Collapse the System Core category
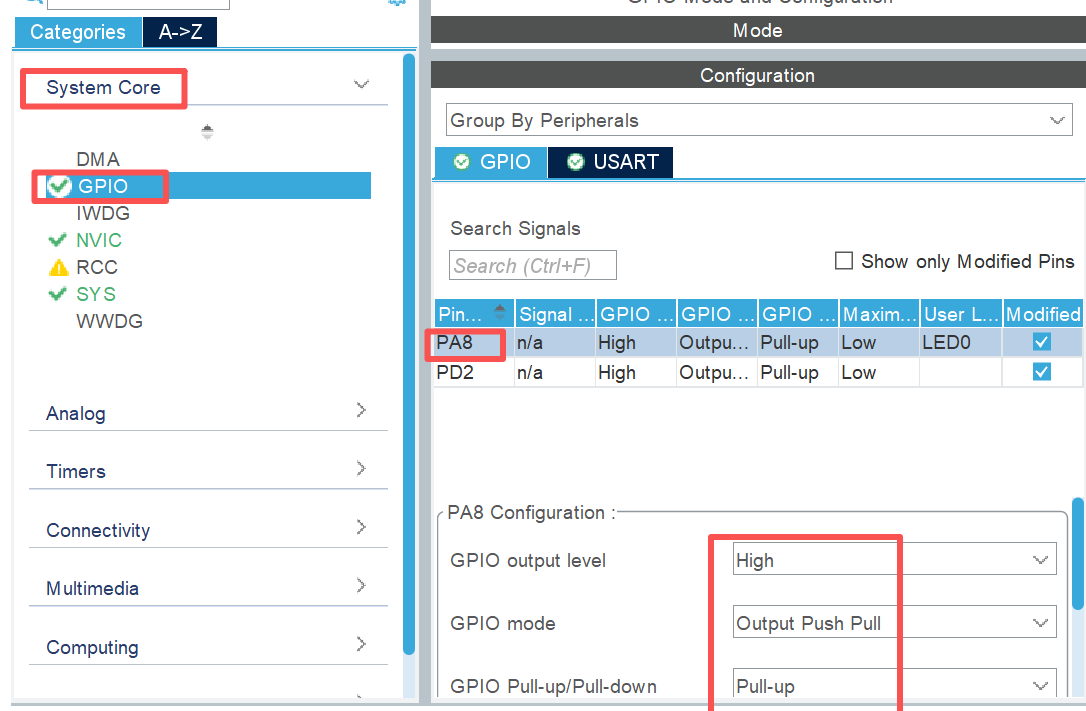This screenshot has height=711, width=1086. [362, 84]
